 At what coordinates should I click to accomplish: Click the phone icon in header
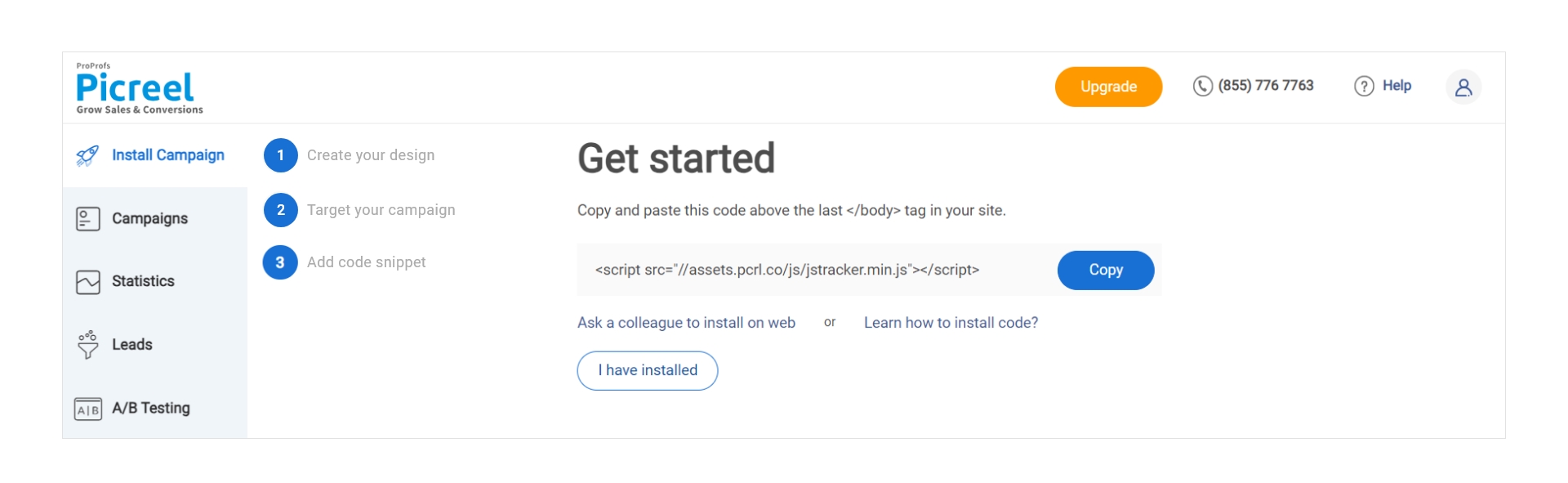1202,86
